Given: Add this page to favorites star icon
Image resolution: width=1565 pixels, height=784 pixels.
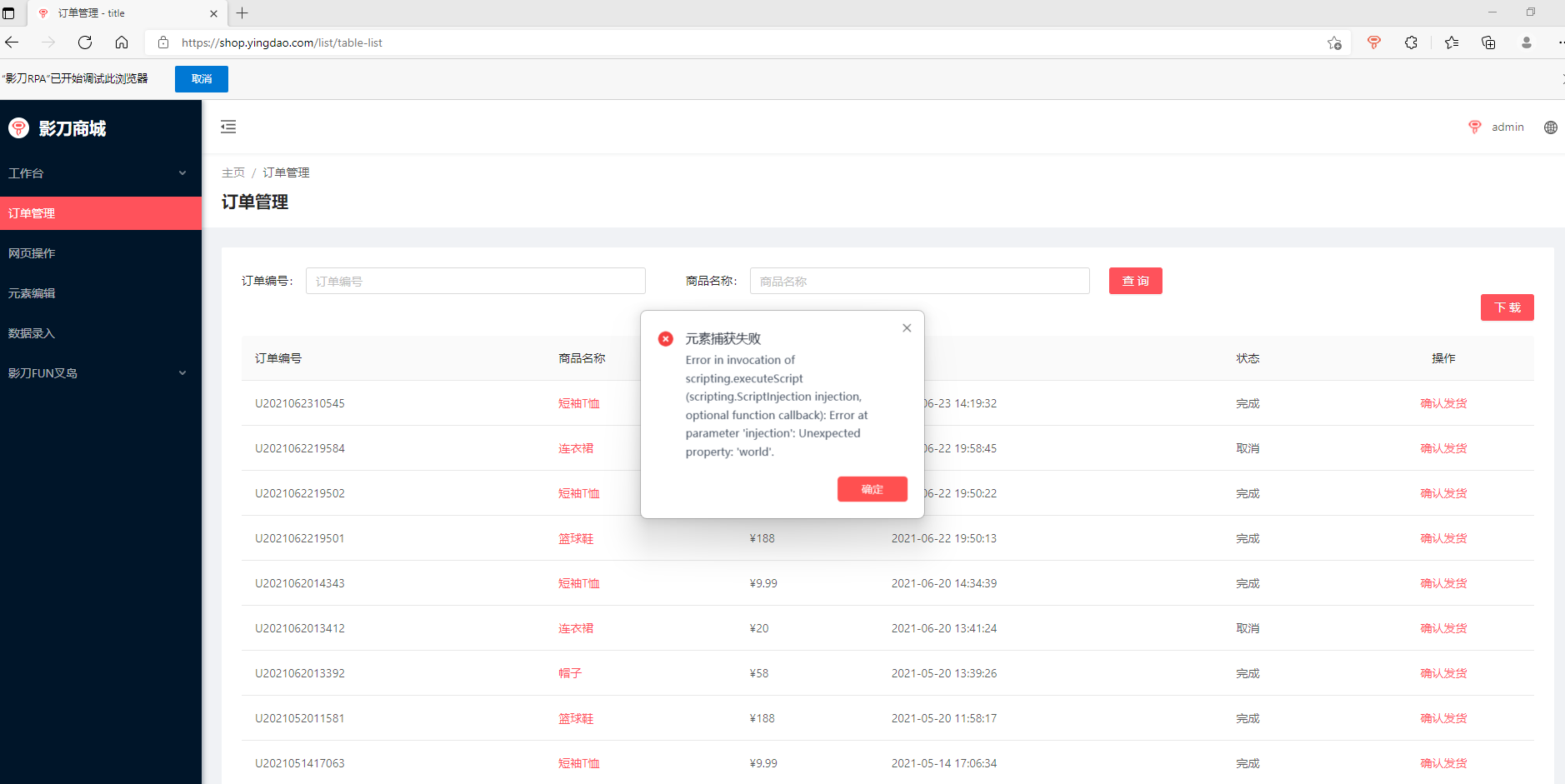Looking at the screenshot, I should tap(1334, 42).
